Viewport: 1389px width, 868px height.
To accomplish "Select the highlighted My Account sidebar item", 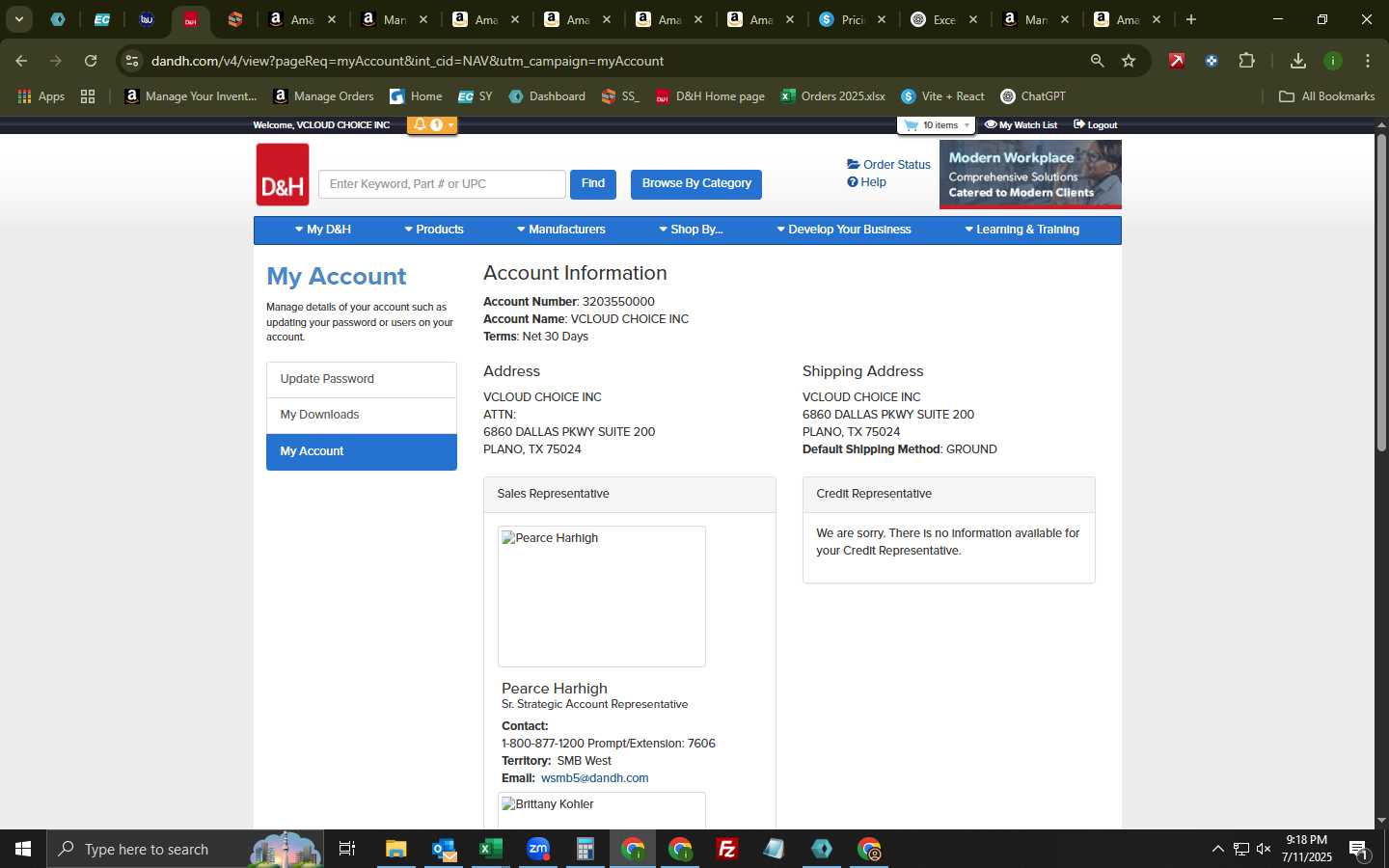I will point(362,451).
